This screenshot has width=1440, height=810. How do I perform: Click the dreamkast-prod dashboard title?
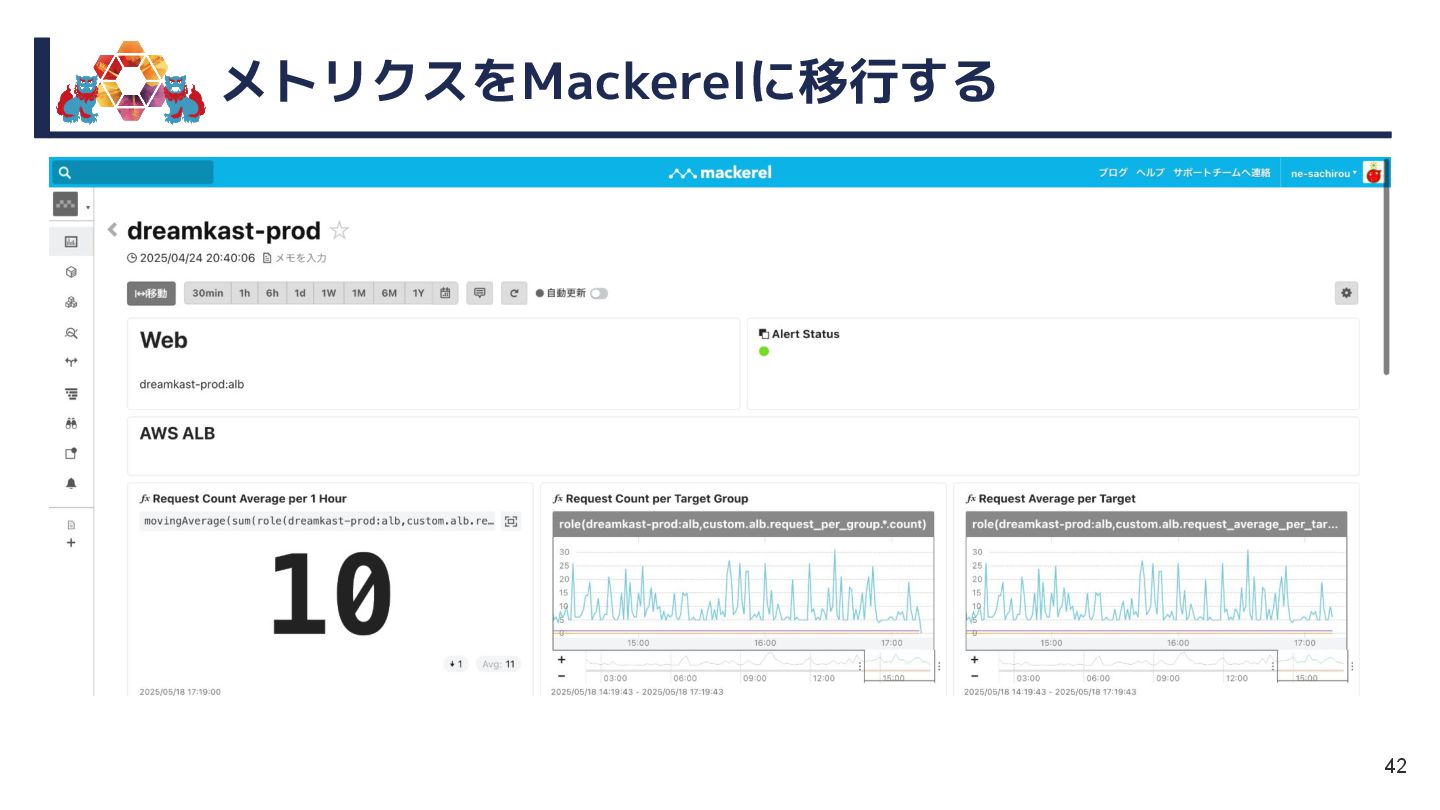224,231
